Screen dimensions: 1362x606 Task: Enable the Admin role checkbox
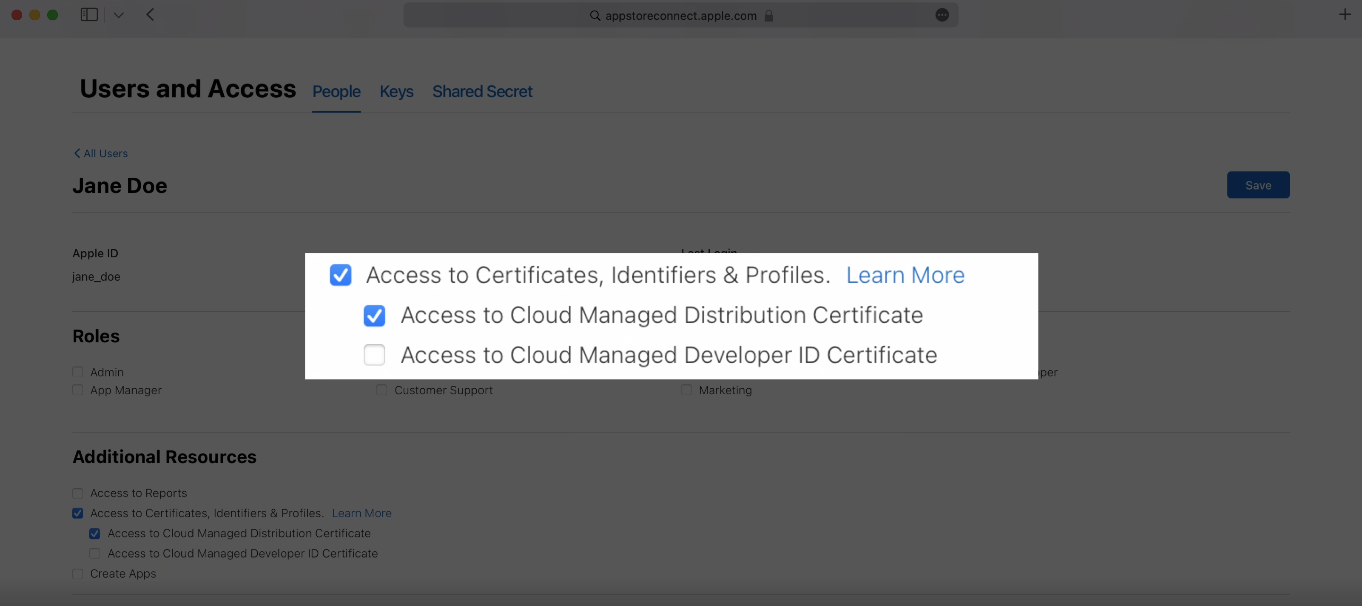[x=77, y=371]
